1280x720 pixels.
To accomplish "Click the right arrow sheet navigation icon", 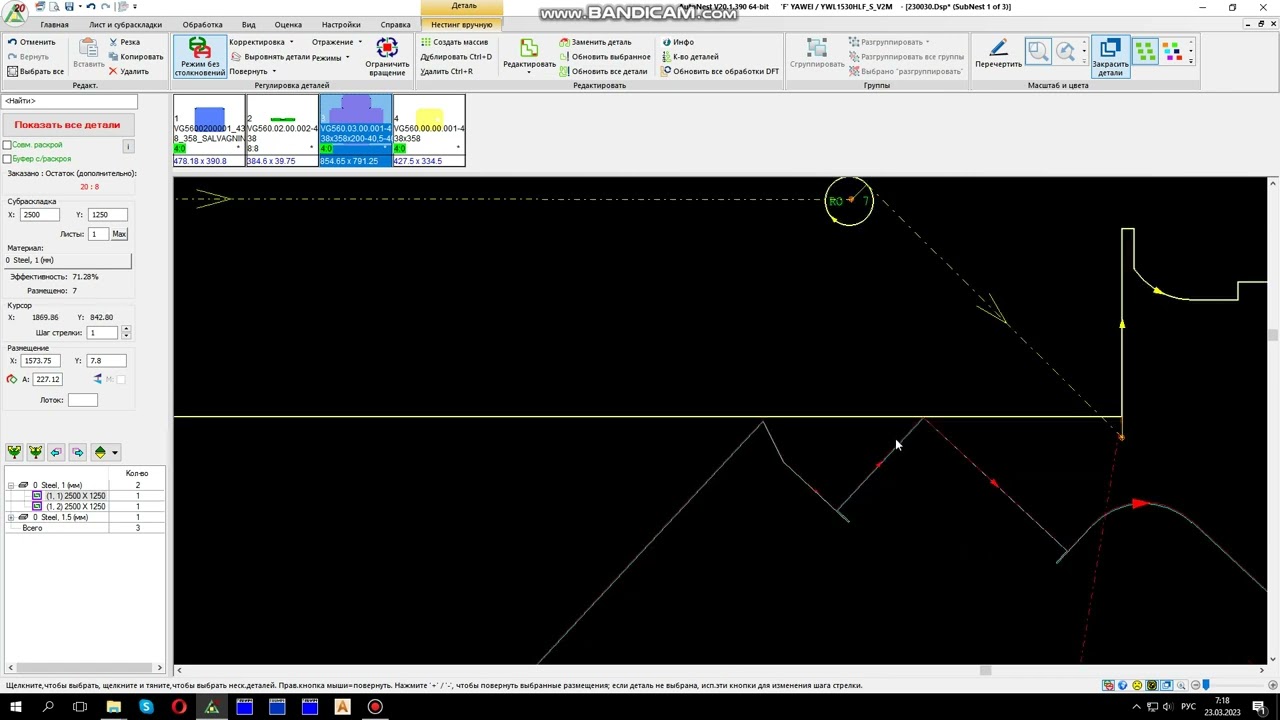I will (78, 453).
